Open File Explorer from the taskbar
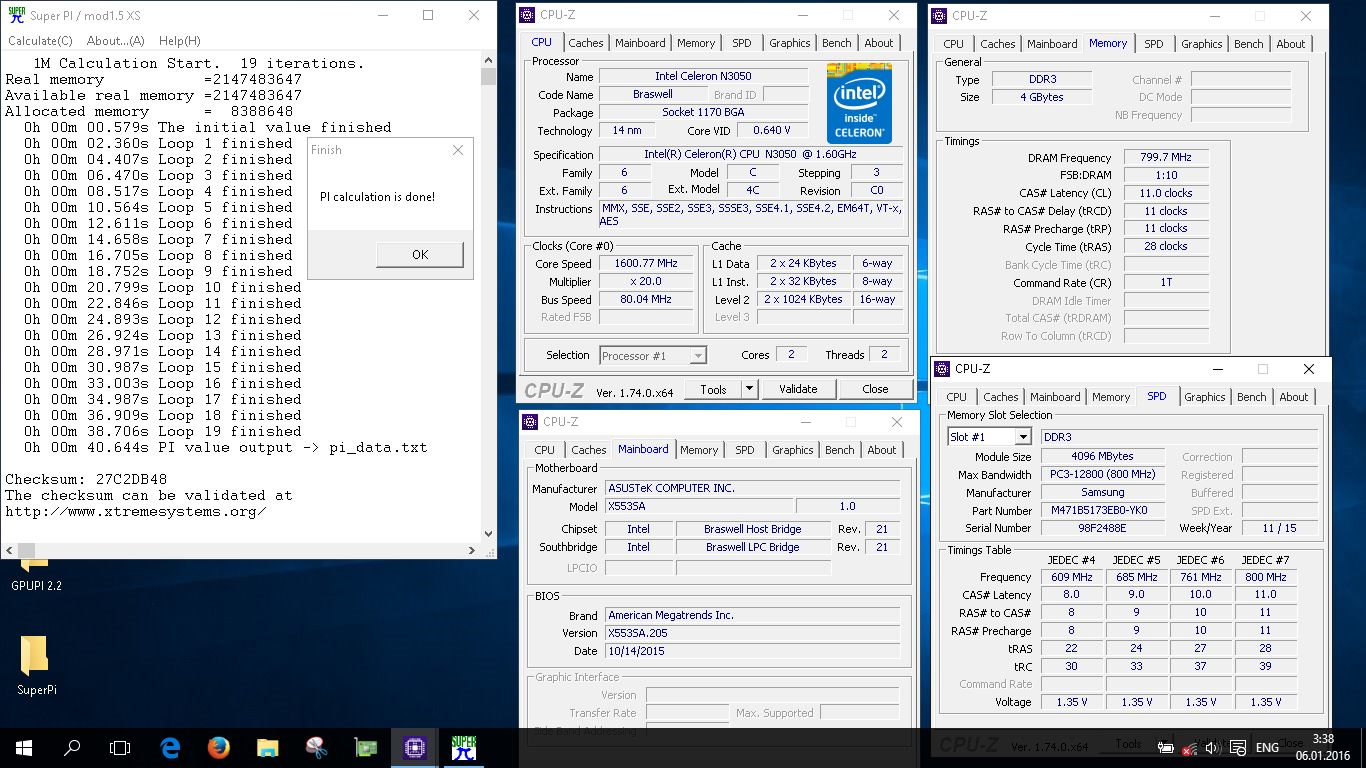 [x=267, y=747]
